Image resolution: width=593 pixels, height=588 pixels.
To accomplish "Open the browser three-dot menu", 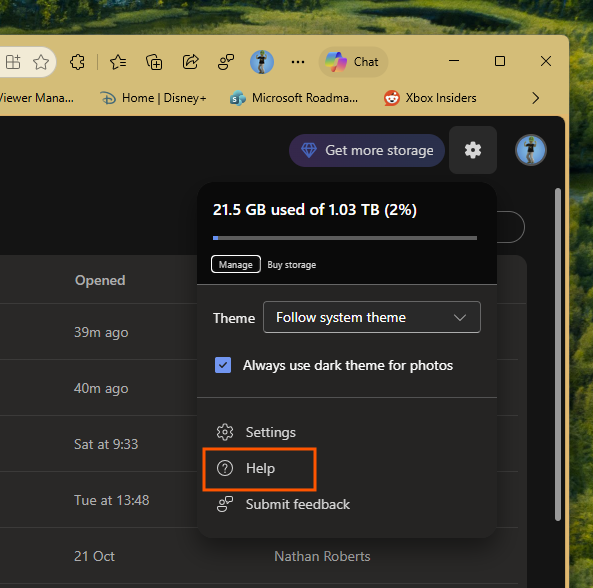I will 298,62.
